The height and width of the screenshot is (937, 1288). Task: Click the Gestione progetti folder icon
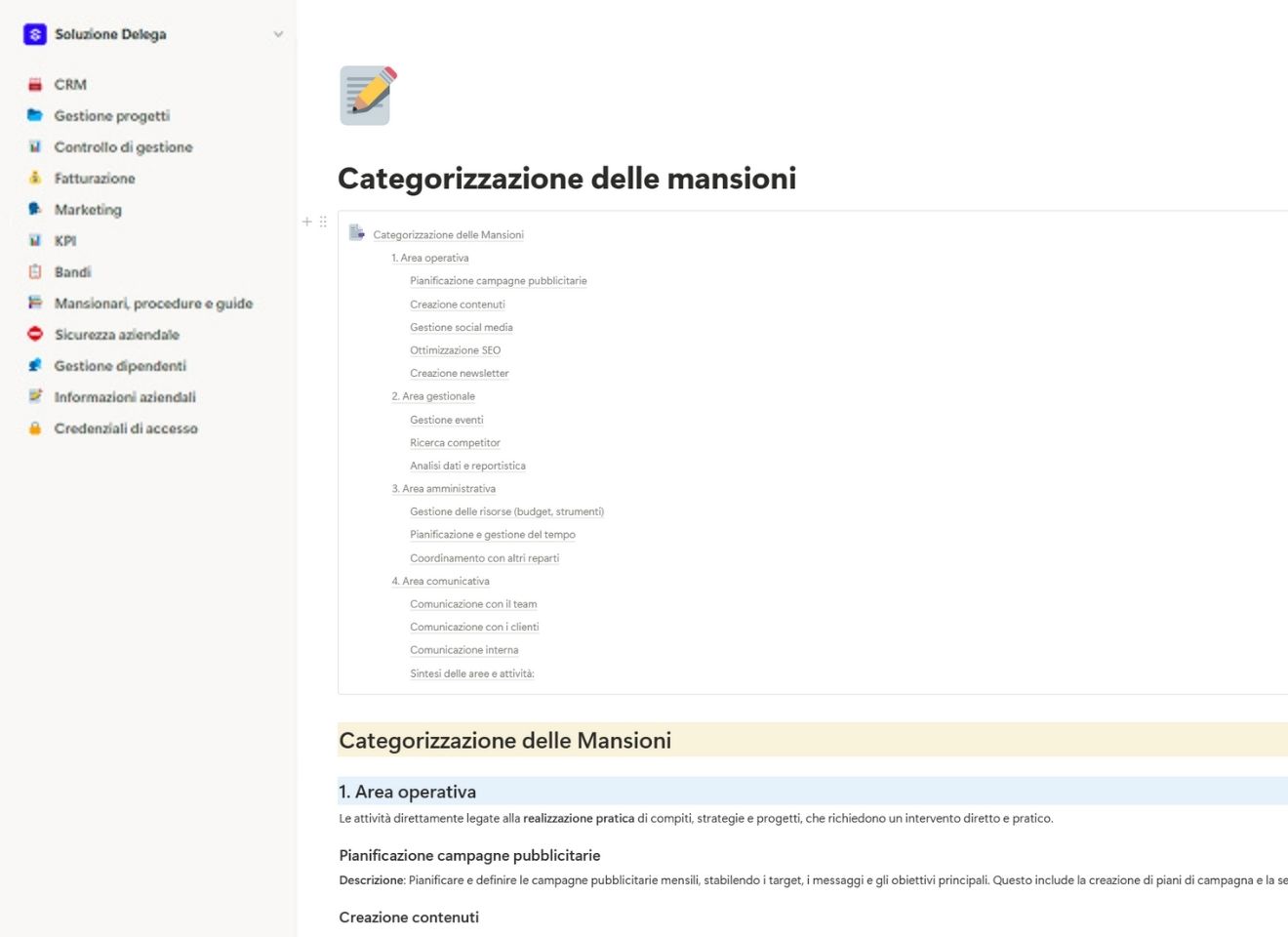tap(36, 115)
